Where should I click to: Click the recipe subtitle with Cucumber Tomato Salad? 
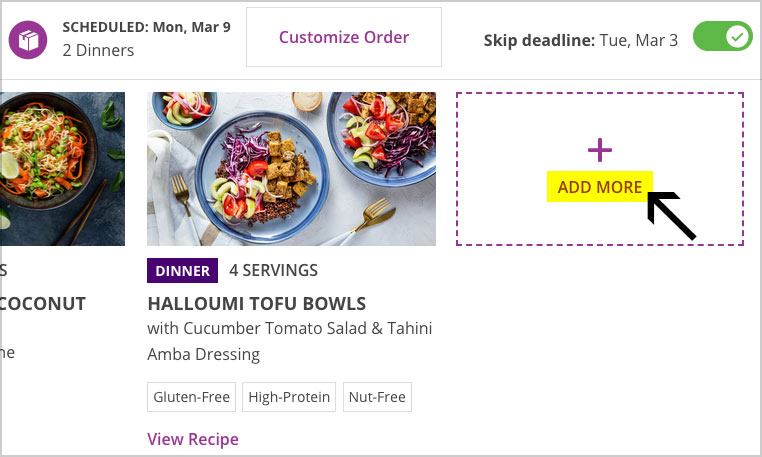click(x=290, y=341)
